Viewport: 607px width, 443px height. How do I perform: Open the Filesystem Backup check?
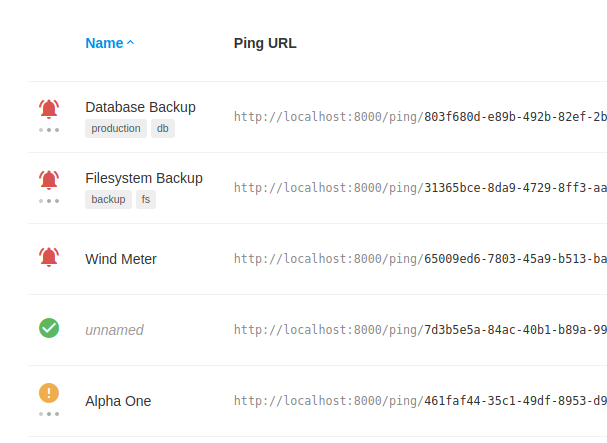click(144, 178)
